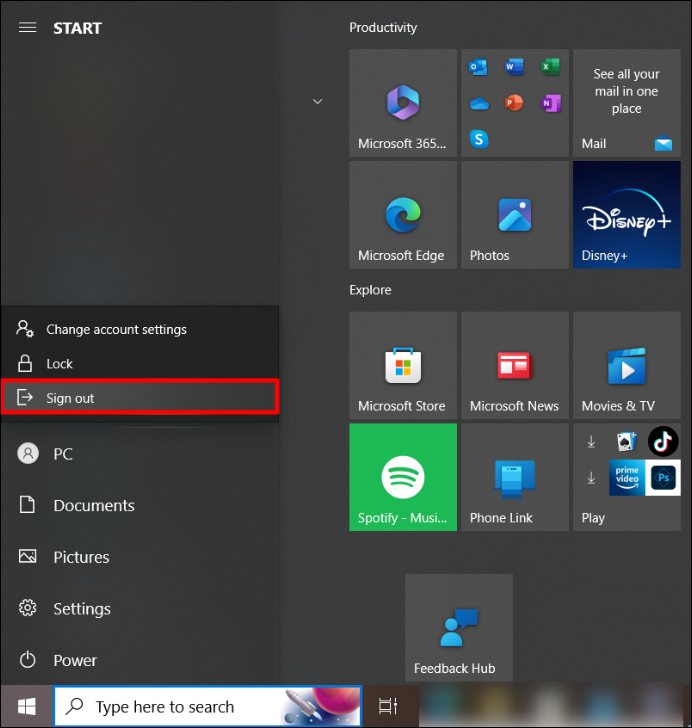This screenshot has width=692, height=728.
Task: Open Skype from the Office folder tile
Action: (479, 139)
